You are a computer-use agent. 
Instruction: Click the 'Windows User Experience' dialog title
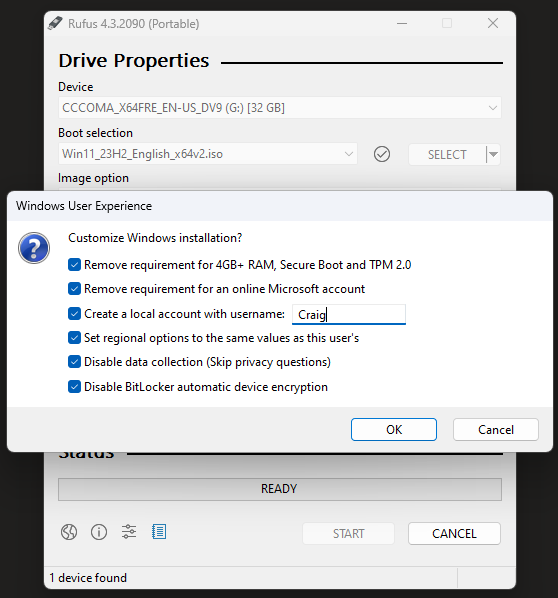pyautogui.click(x=84, y=206)
